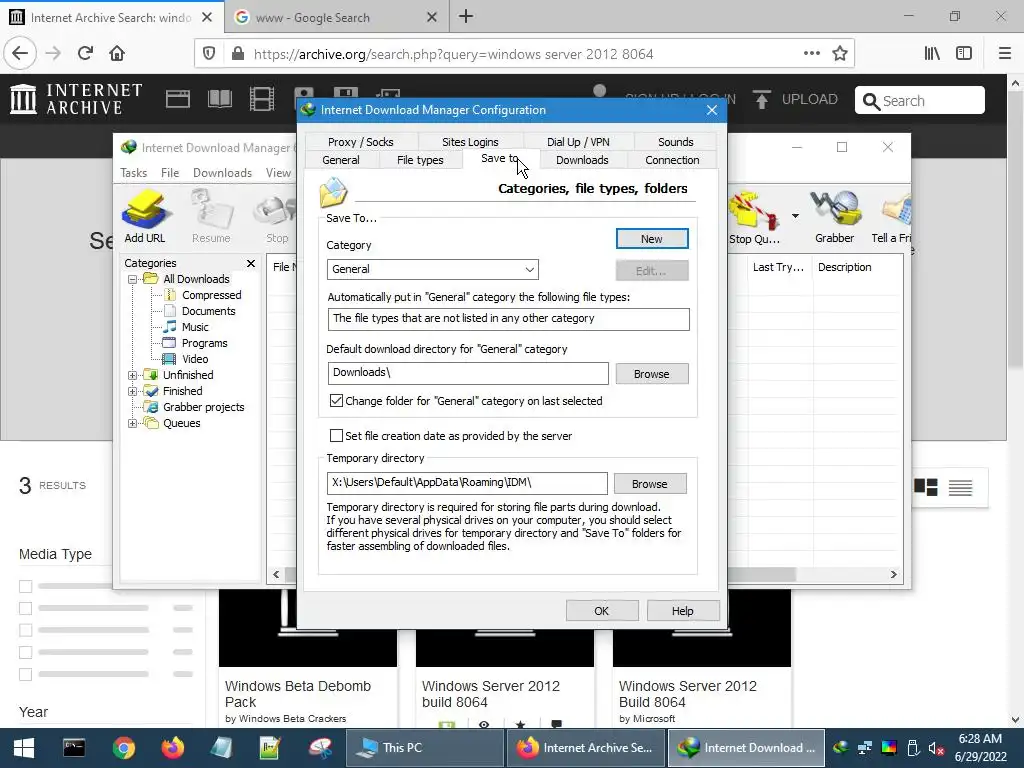Switch to the Downloads configuration tab

tap(582, 160)
